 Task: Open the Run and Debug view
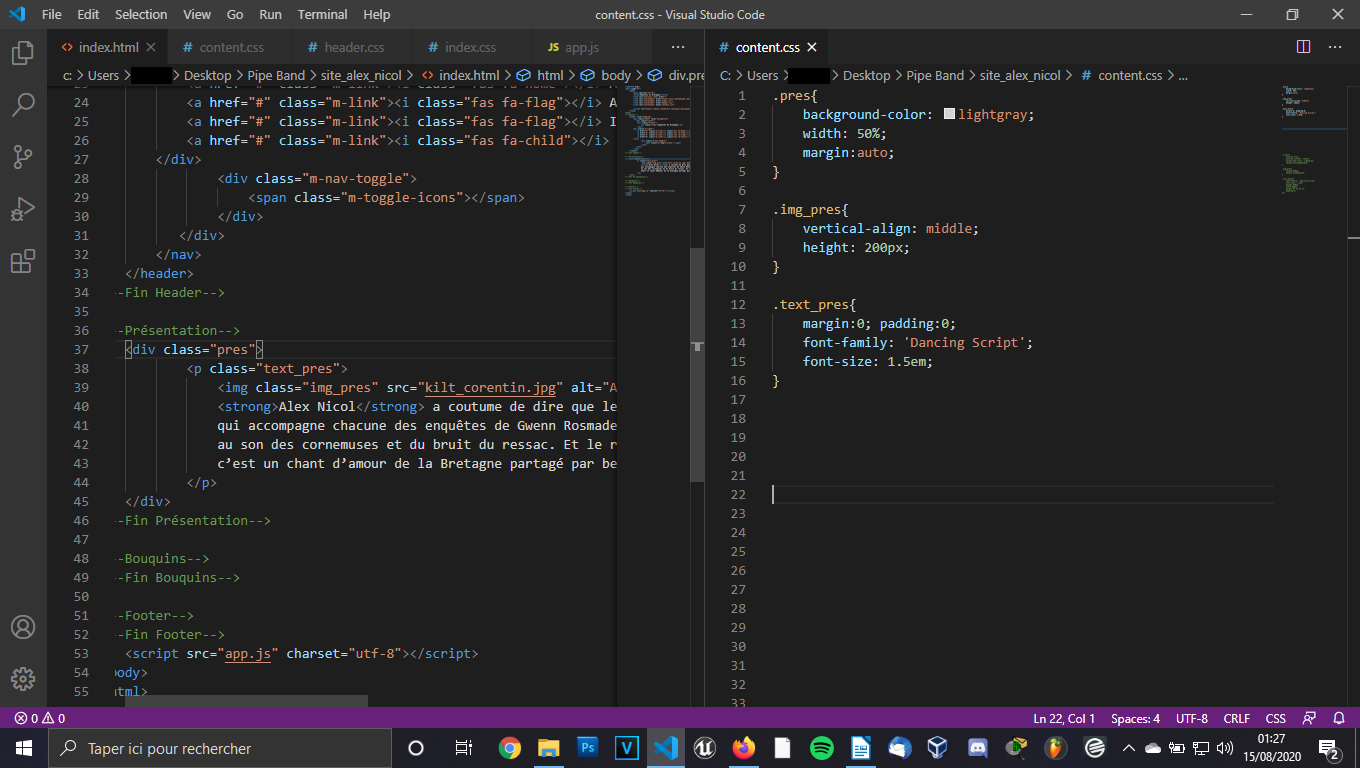pyautogui.click(x=23, y=208)
